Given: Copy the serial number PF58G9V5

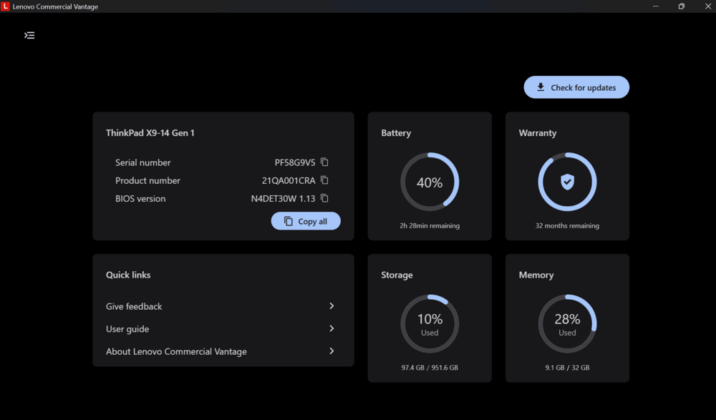Looking at the screenshot, I should coord(324,162).
